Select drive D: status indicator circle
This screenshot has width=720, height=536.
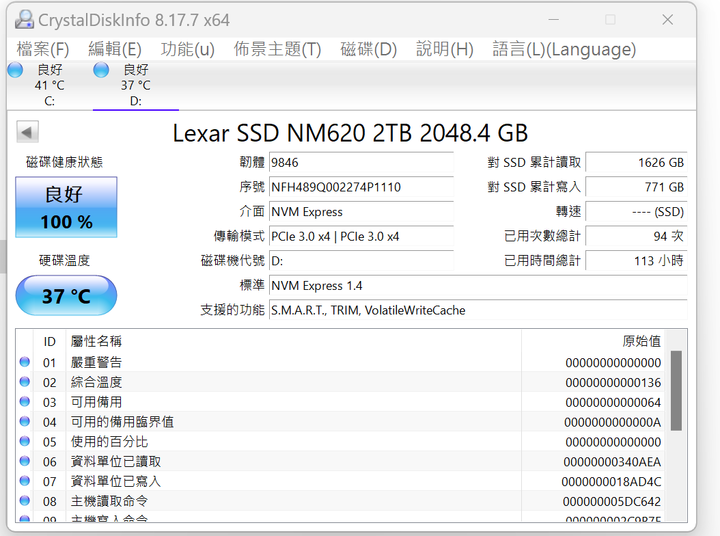(101, 70)
